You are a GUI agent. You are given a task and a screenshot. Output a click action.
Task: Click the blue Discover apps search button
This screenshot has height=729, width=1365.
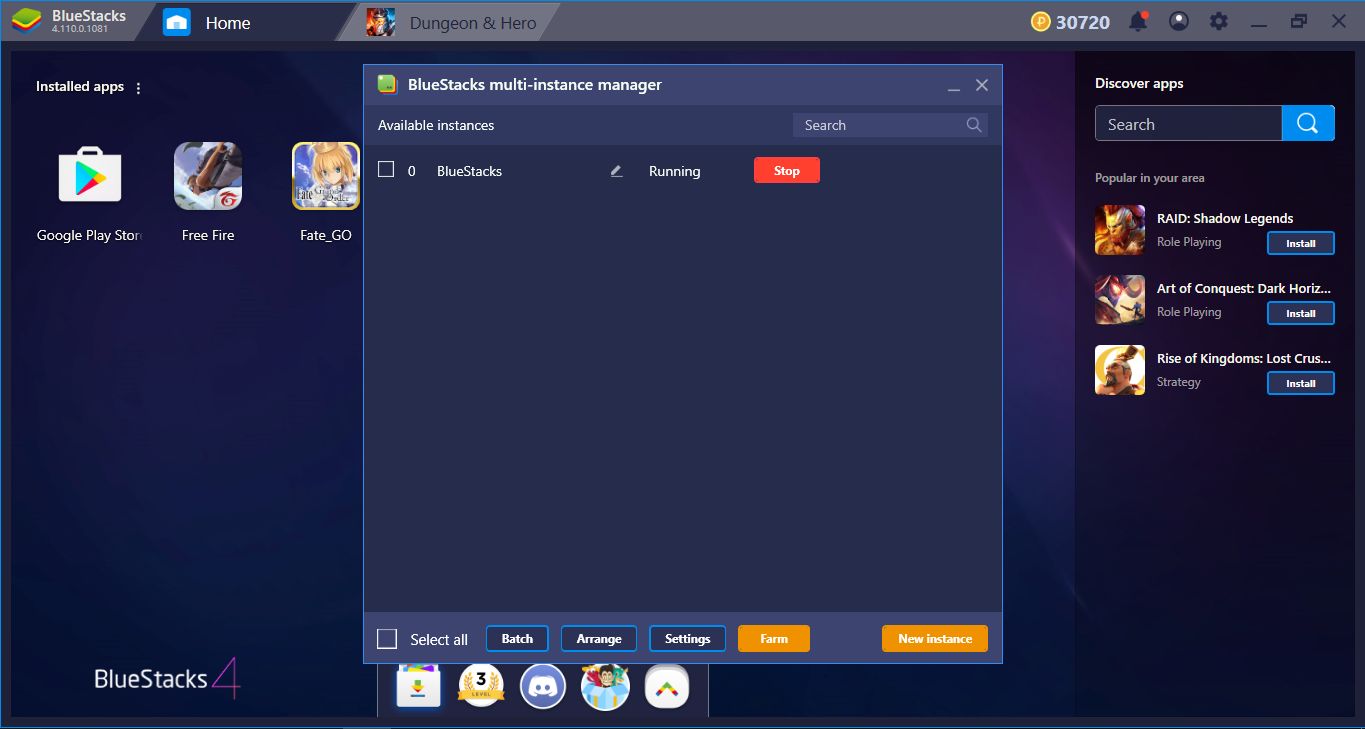[x=1308, y=123]
